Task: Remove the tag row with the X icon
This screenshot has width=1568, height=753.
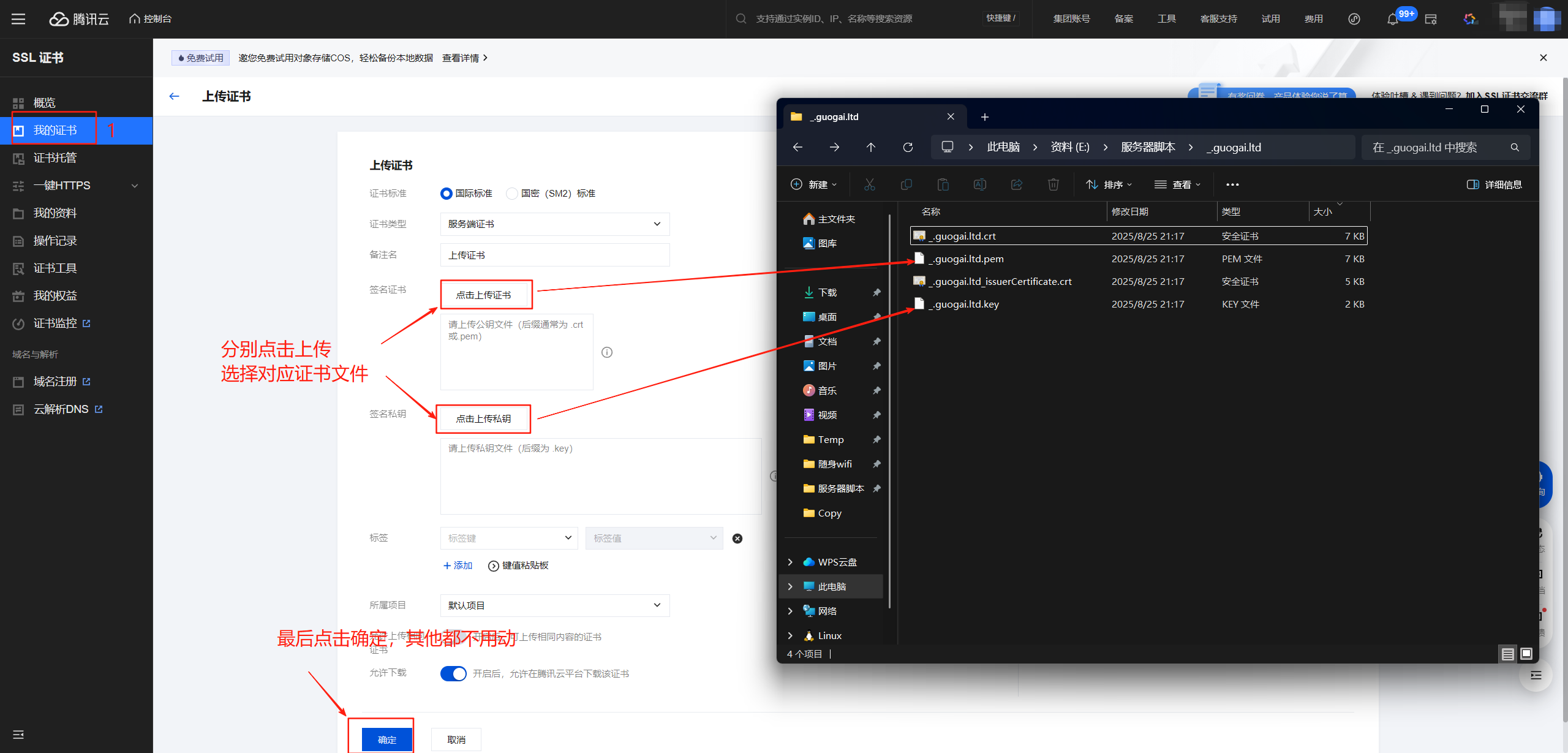Action: click(737, 539)
